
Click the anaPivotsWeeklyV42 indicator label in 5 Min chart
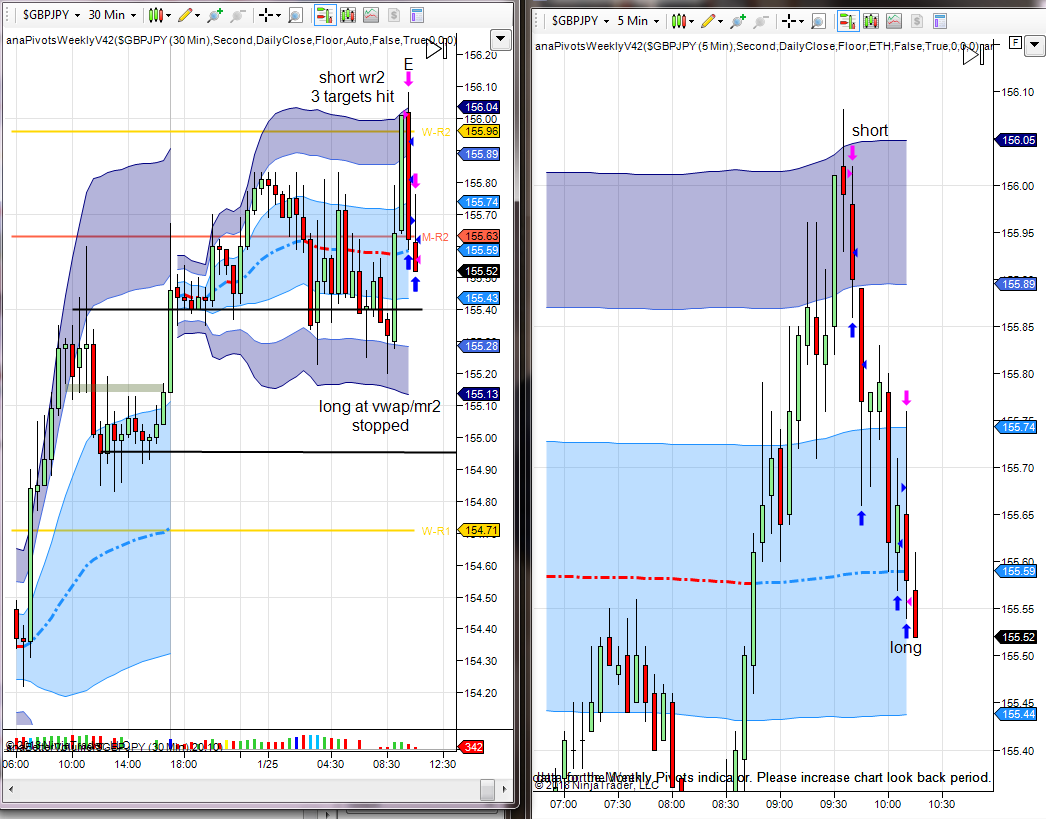click(x=764, y=46)
